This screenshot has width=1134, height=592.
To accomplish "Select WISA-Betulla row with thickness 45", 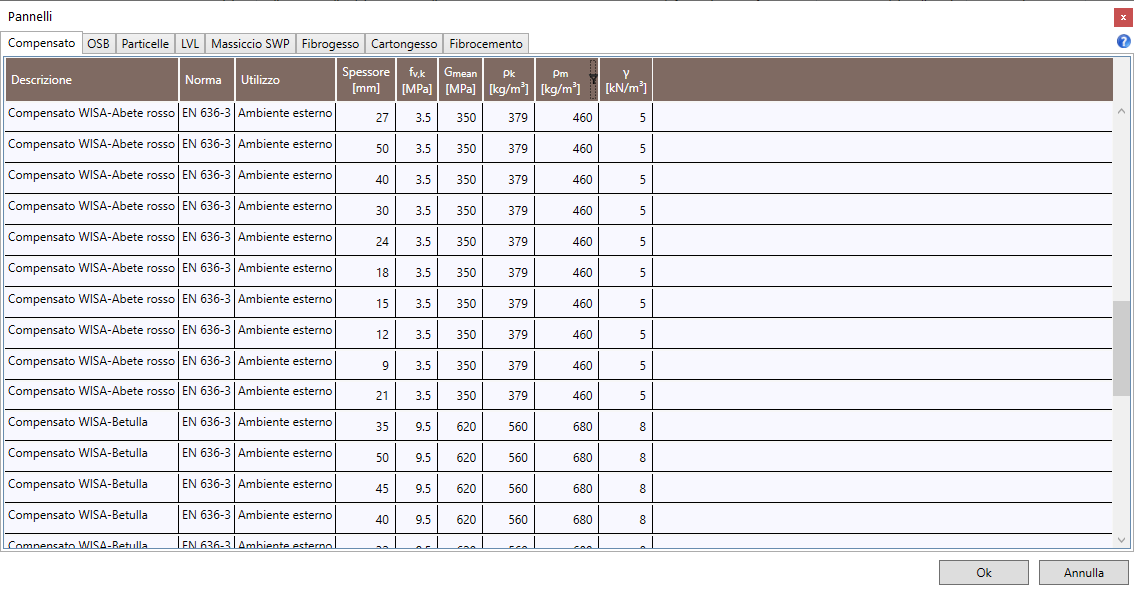I will [558, 488].
